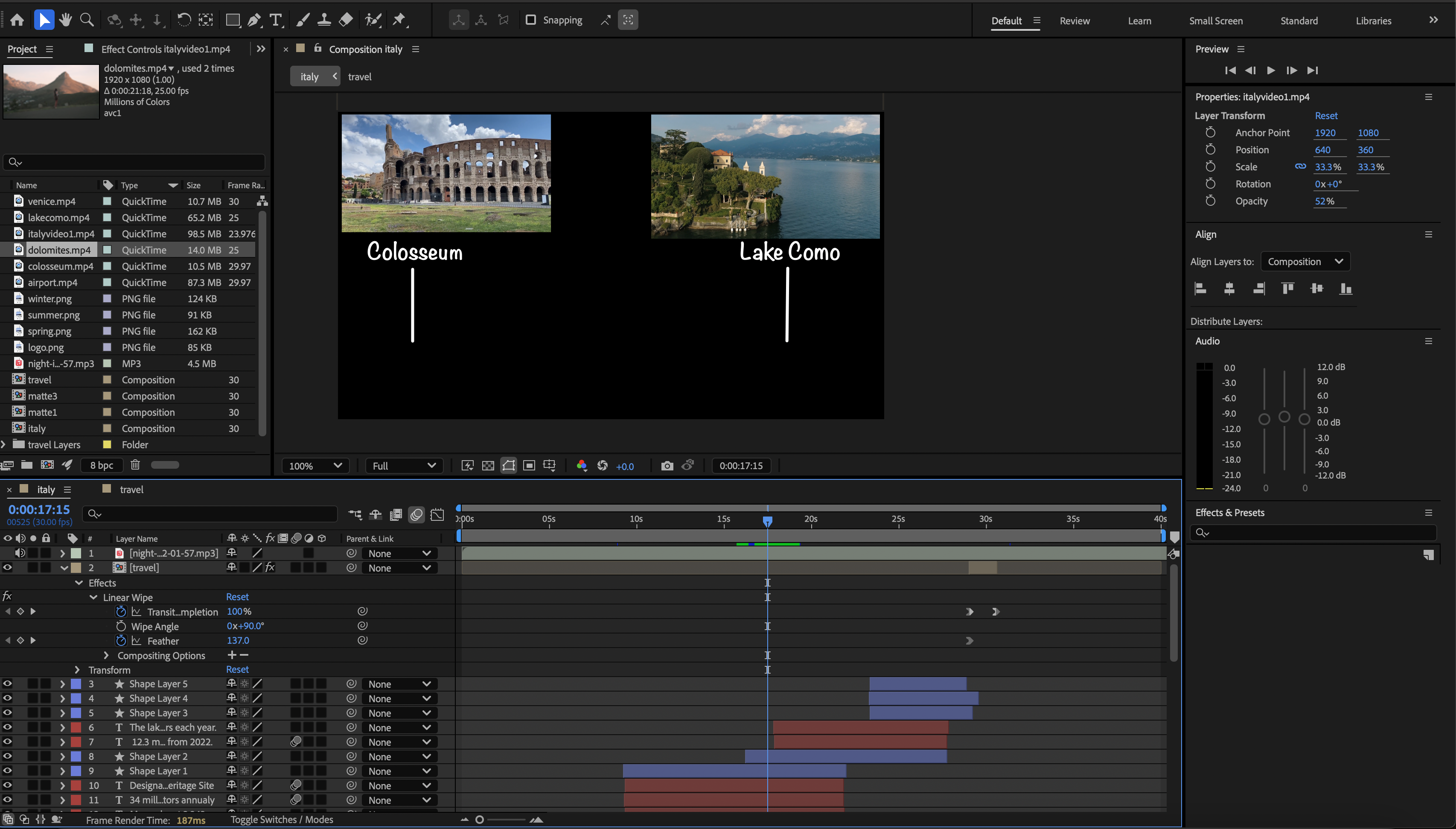Reset the Linear Wipe effect
1456x829 pixels.
[237, 597]
